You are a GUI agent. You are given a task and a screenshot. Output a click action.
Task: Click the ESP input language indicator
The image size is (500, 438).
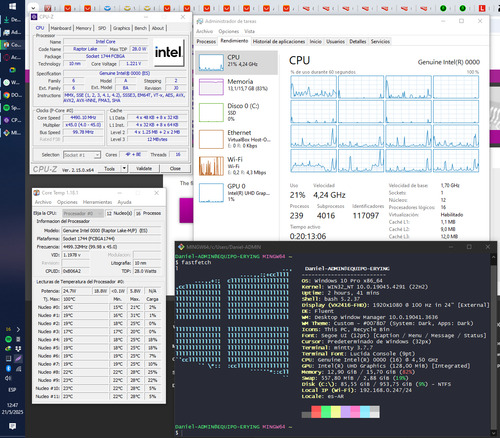click(12, 390)
